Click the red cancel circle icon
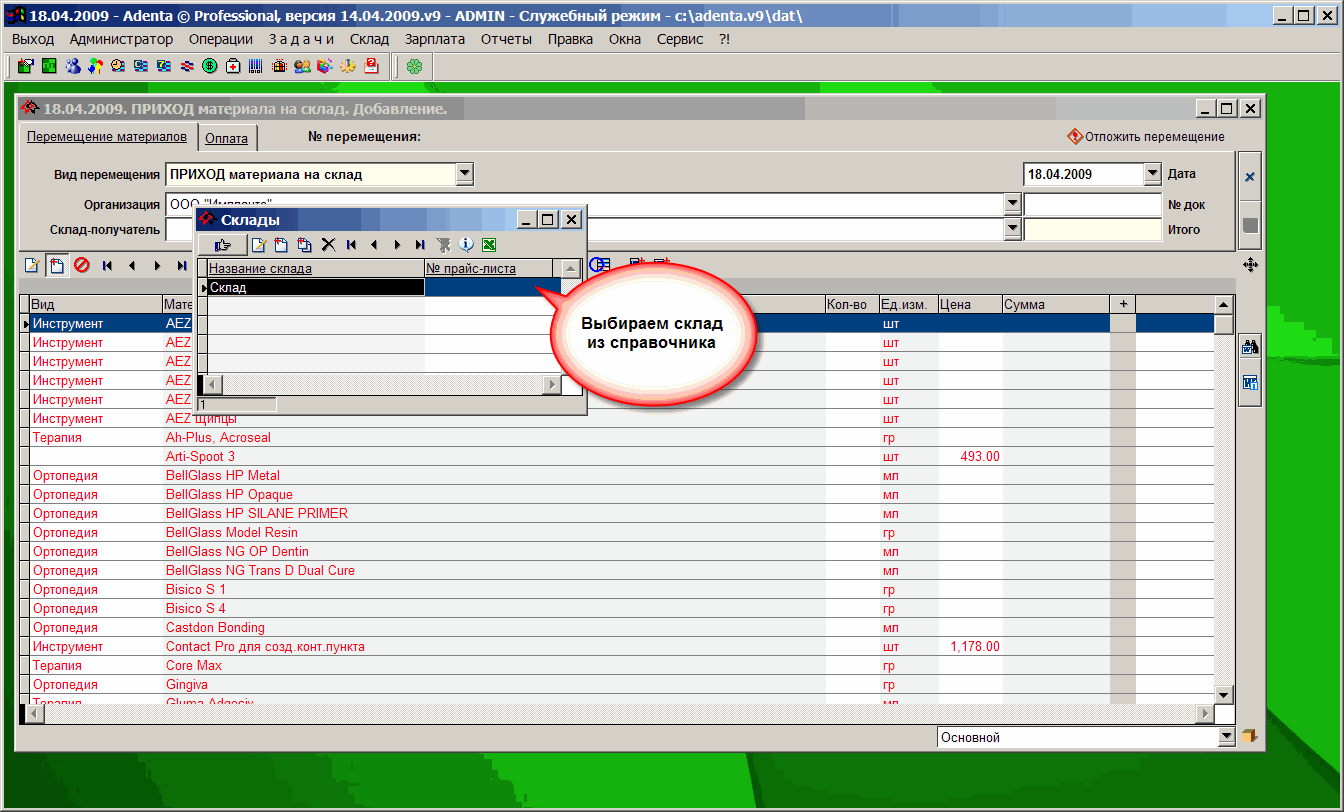The width and height of the screenshot is (1344, 812). [x=82, y=265]
